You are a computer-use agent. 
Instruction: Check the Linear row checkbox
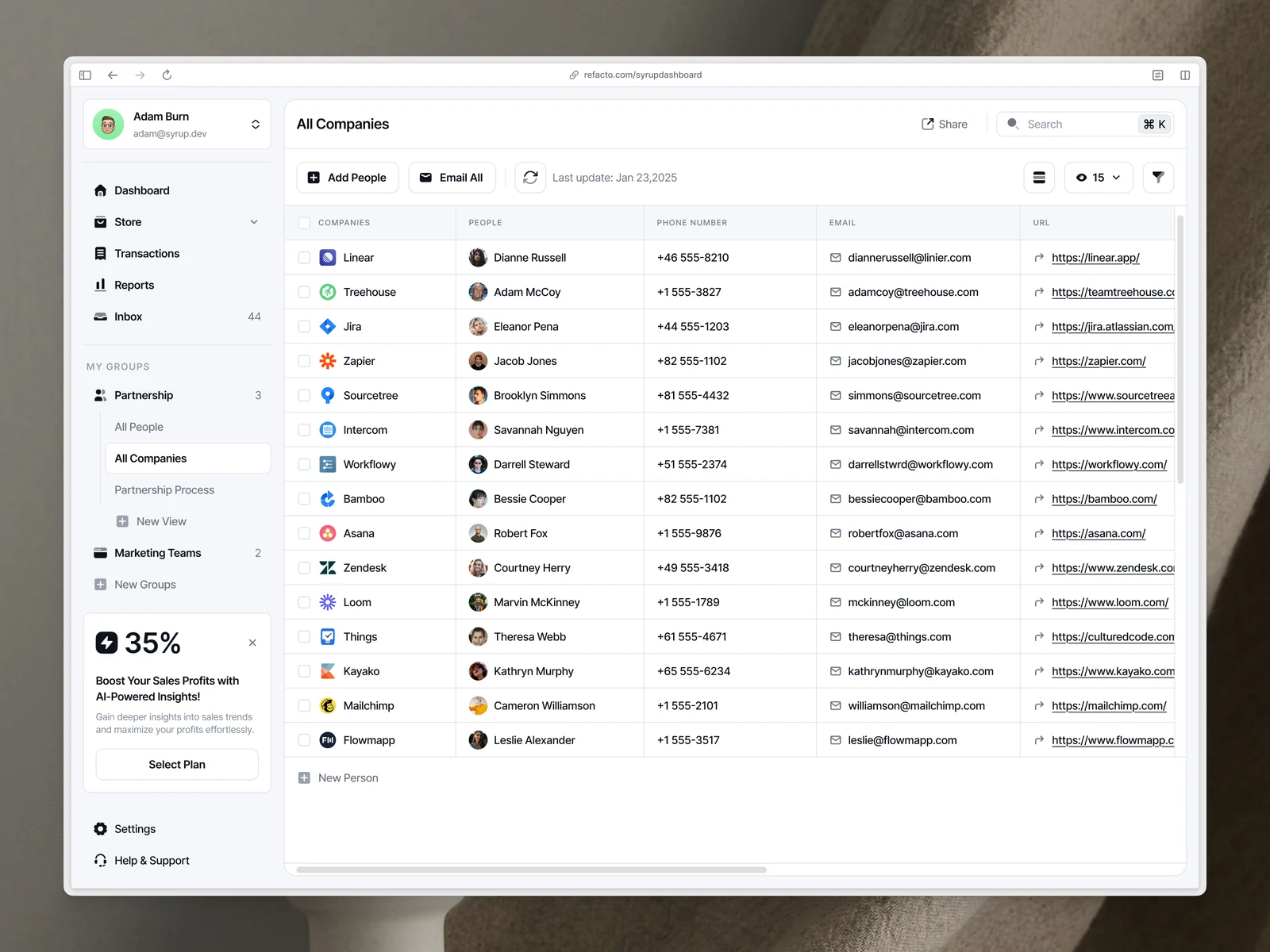pyautogui.click(x=304, y=258)
